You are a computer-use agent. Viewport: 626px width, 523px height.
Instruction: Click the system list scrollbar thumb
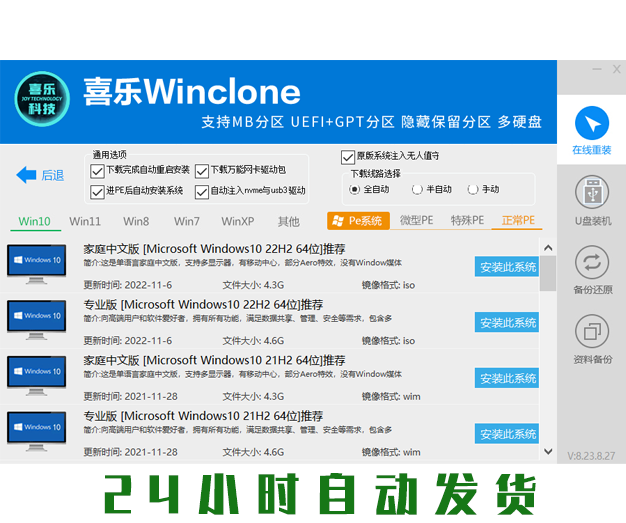548,273
